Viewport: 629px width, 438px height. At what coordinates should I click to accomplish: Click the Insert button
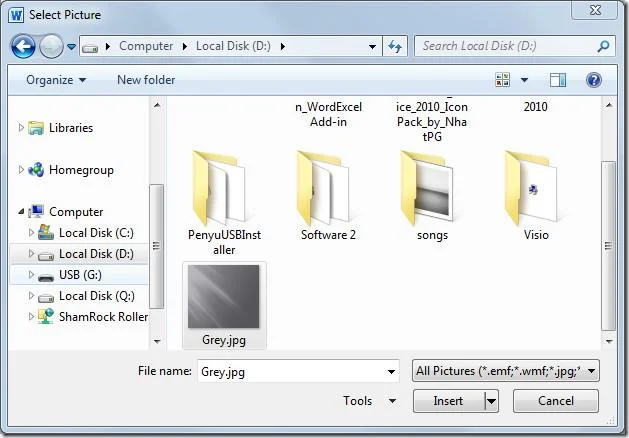[448, 401]
